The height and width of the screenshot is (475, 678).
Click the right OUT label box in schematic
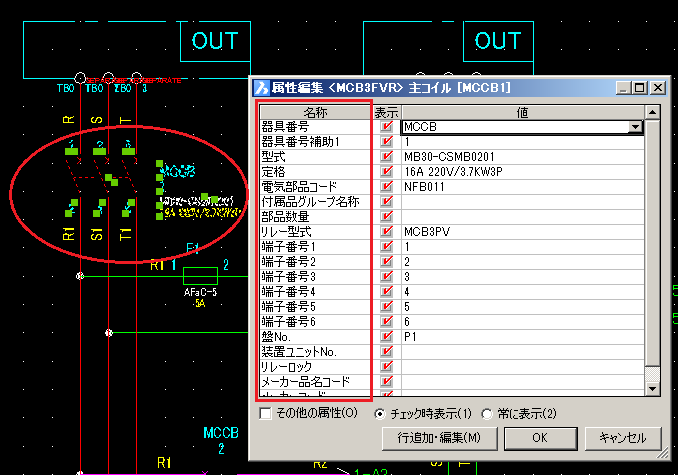(x=498, y=41)
